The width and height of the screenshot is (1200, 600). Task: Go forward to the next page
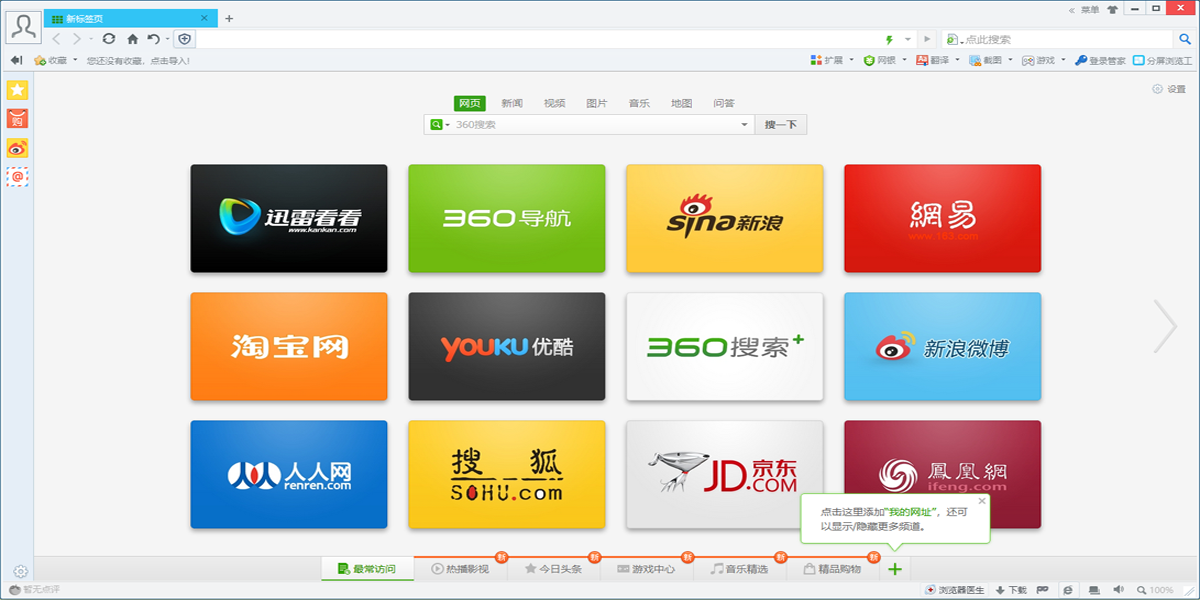click(x=76, y=39)
